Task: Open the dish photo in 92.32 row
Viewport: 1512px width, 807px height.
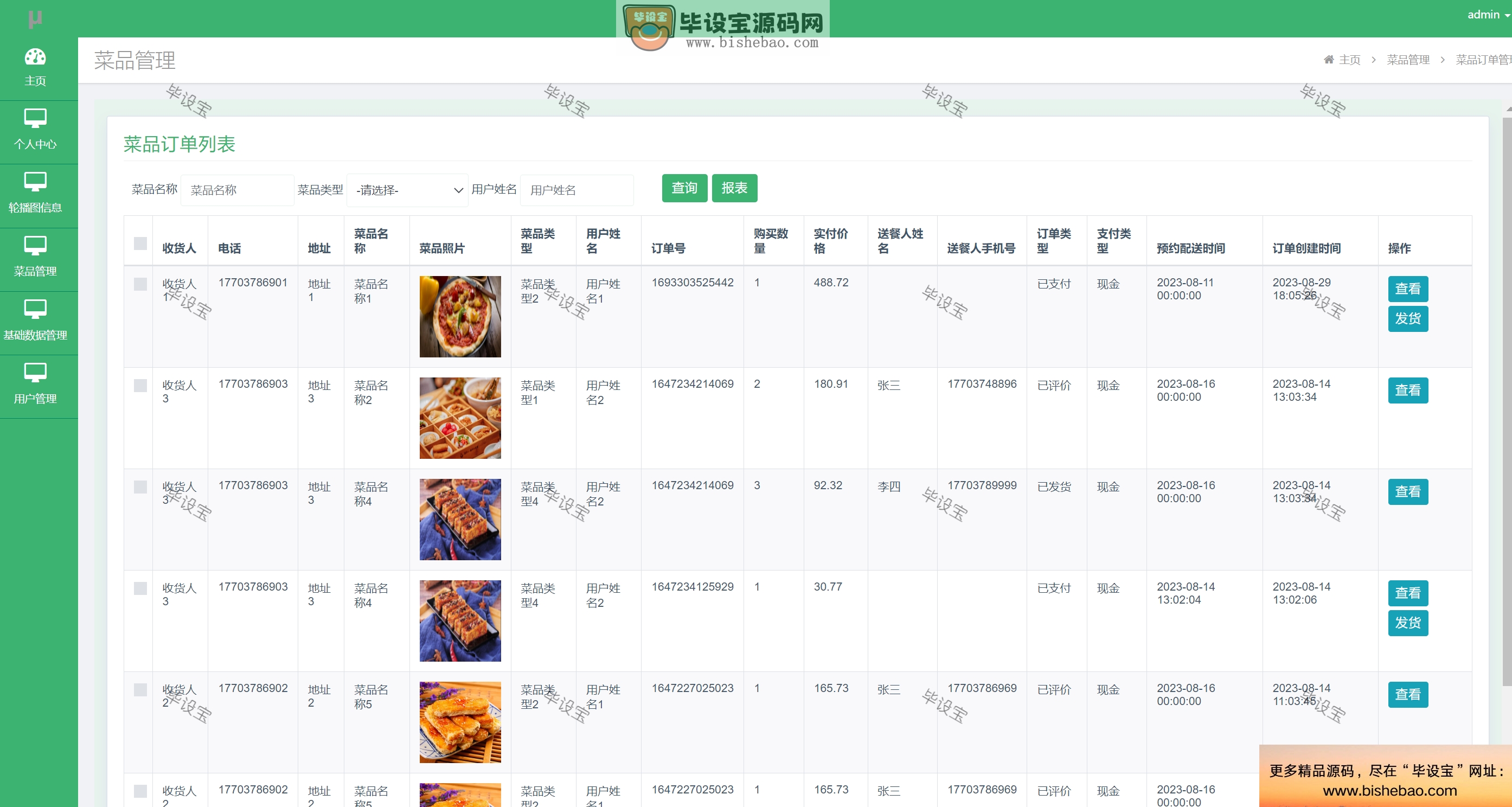Action: [x=460, y=520]
